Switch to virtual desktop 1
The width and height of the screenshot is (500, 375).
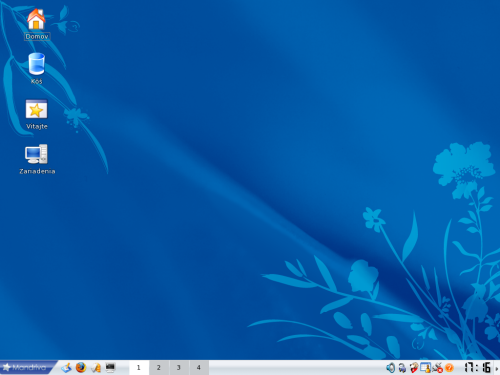coord(139,368)
